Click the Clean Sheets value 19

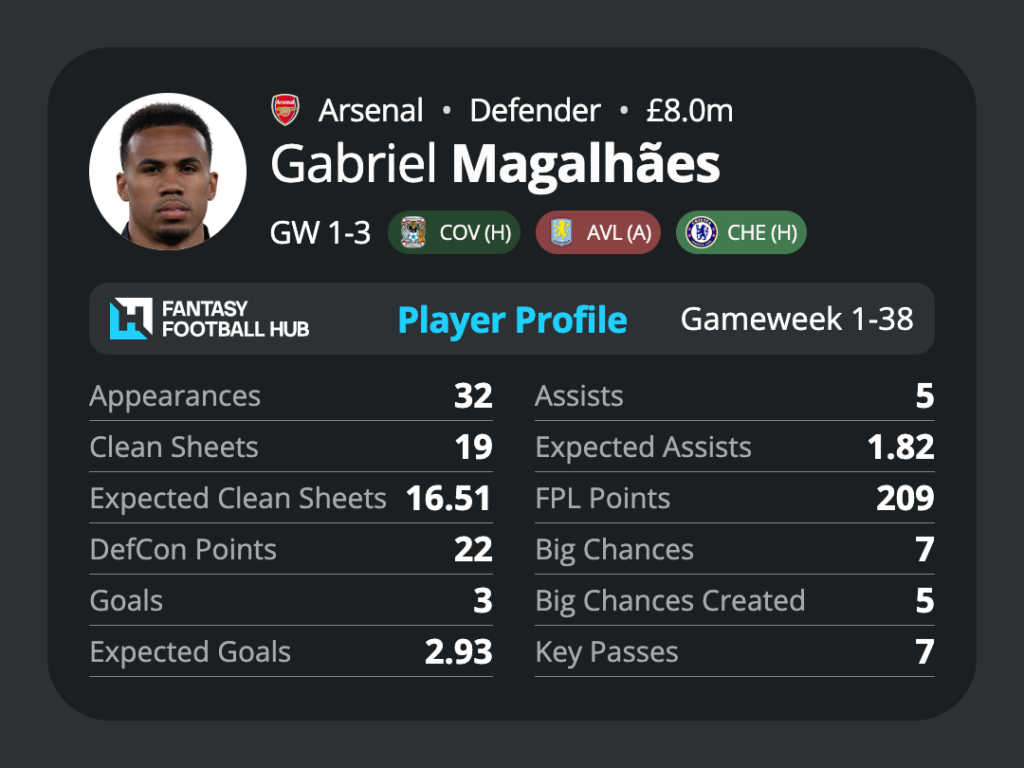473,447
